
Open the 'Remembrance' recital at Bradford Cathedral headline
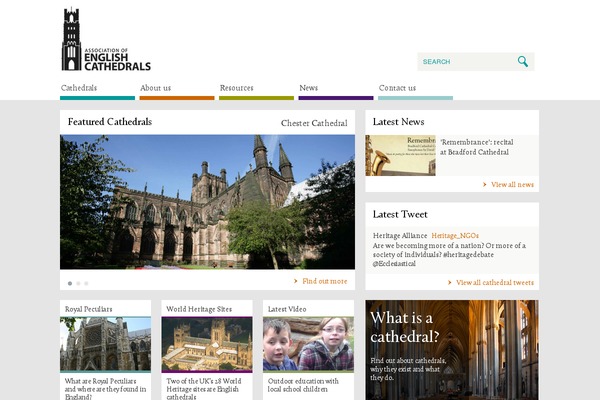click(476, 147)
